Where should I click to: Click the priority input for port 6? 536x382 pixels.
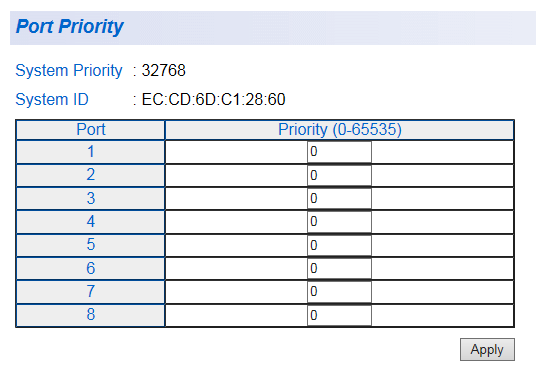[x=339, y=268]
